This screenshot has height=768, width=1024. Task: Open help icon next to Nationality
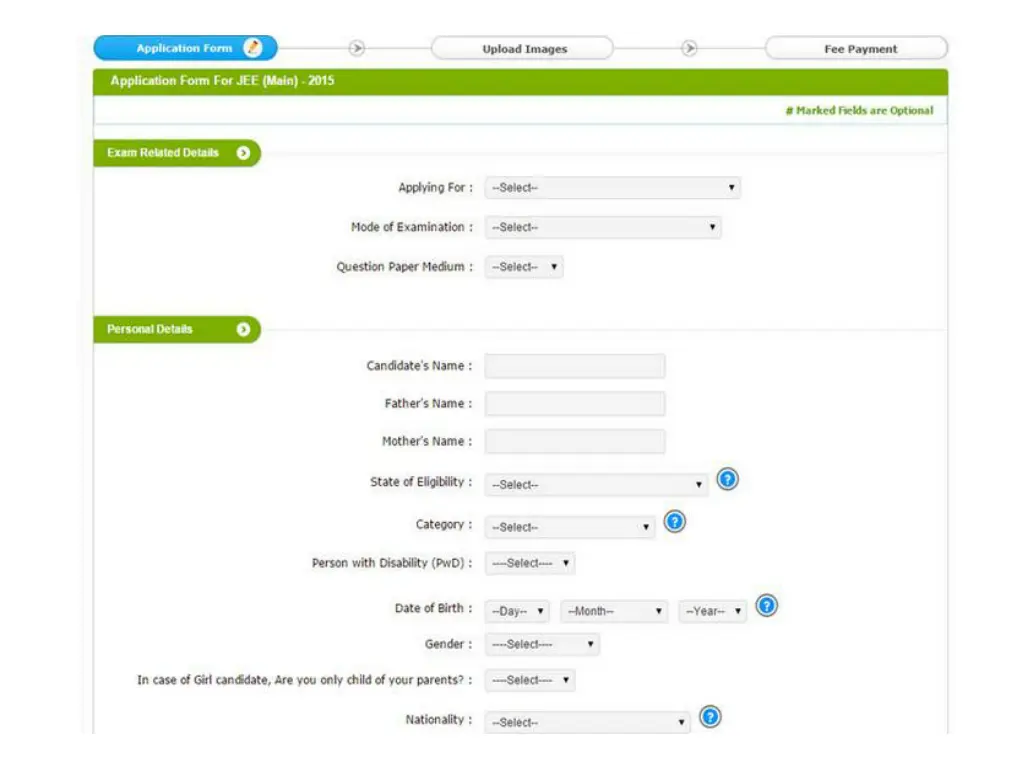click(x=710, y=717)
